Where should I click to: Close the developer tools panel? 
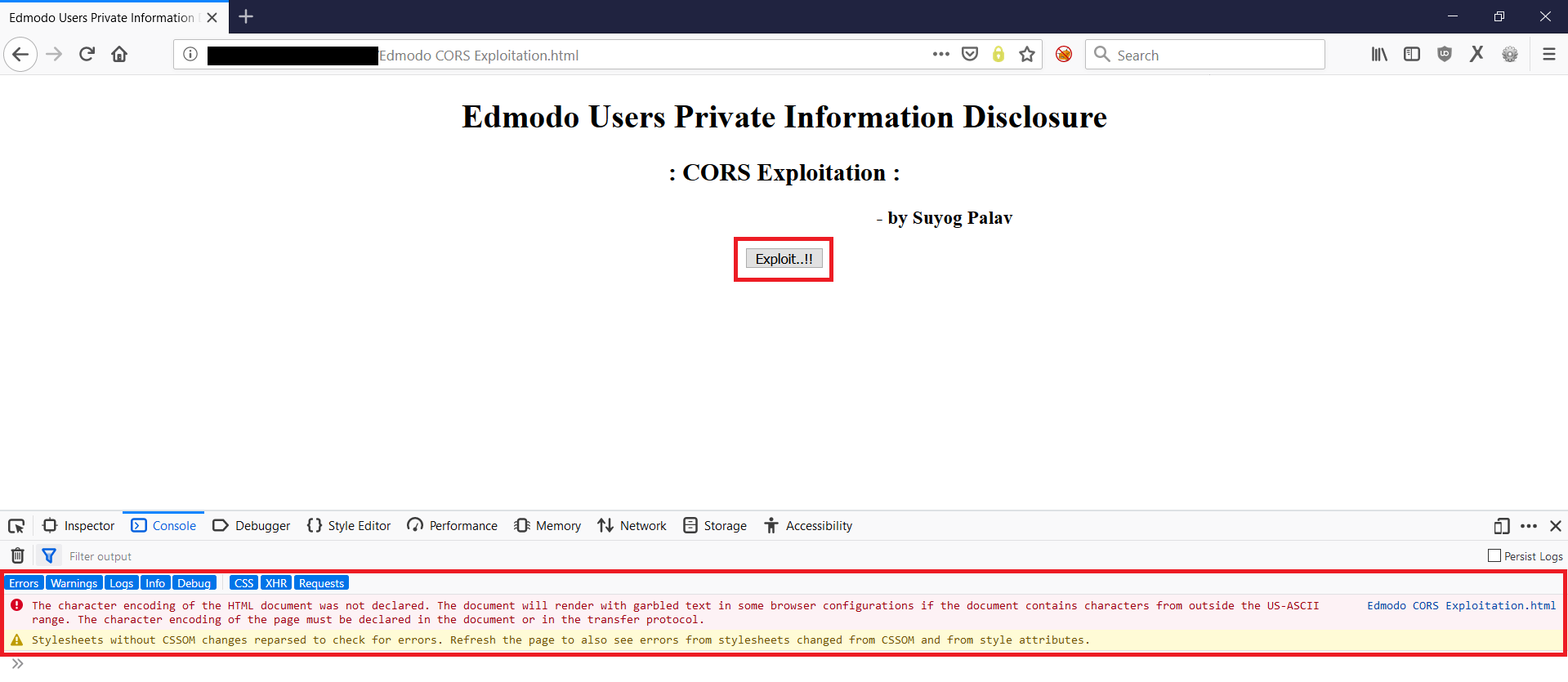point(1556,526)
